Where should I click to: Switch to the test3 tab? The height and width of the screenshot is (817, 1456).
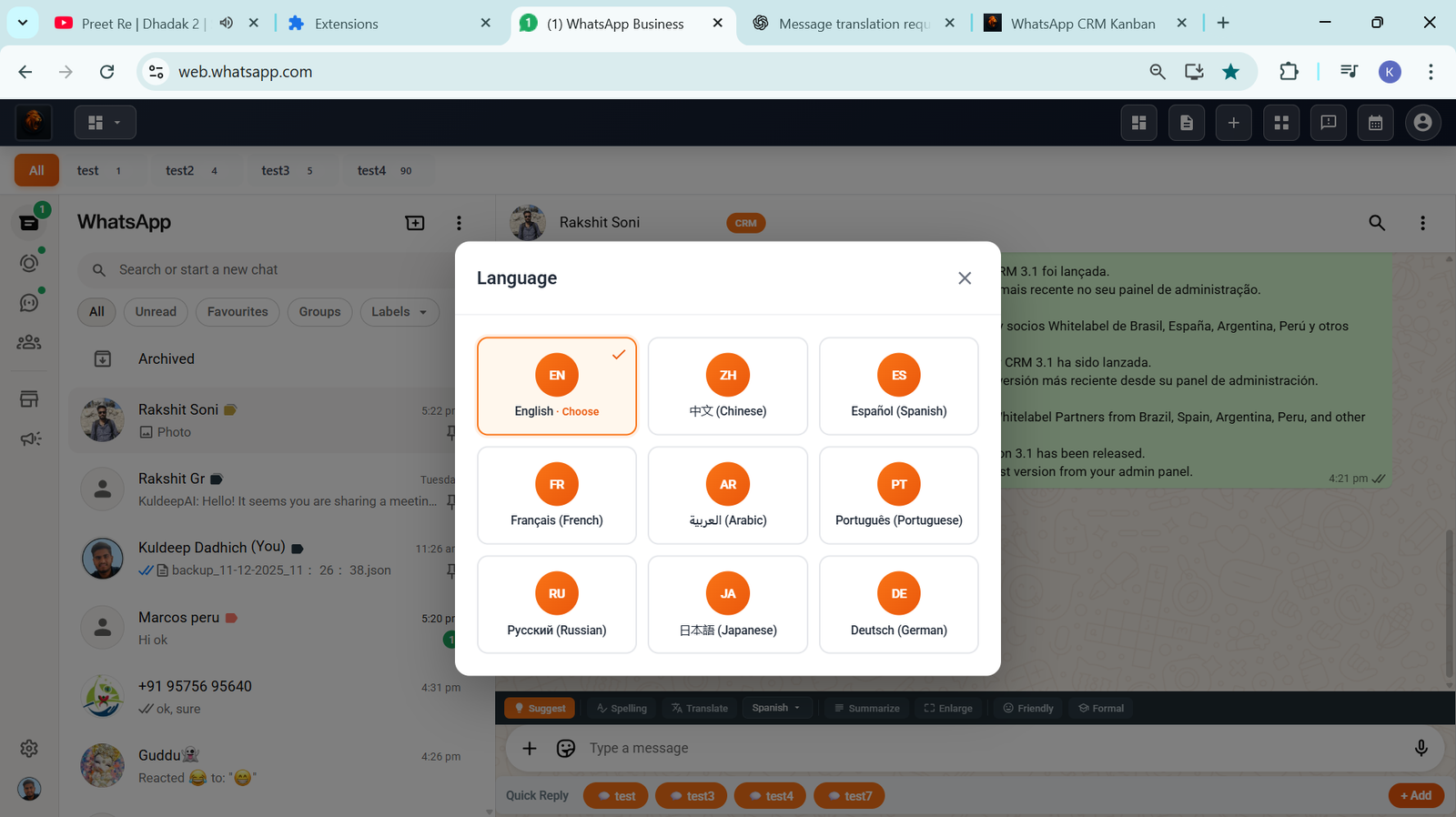(x=287, y=170)
